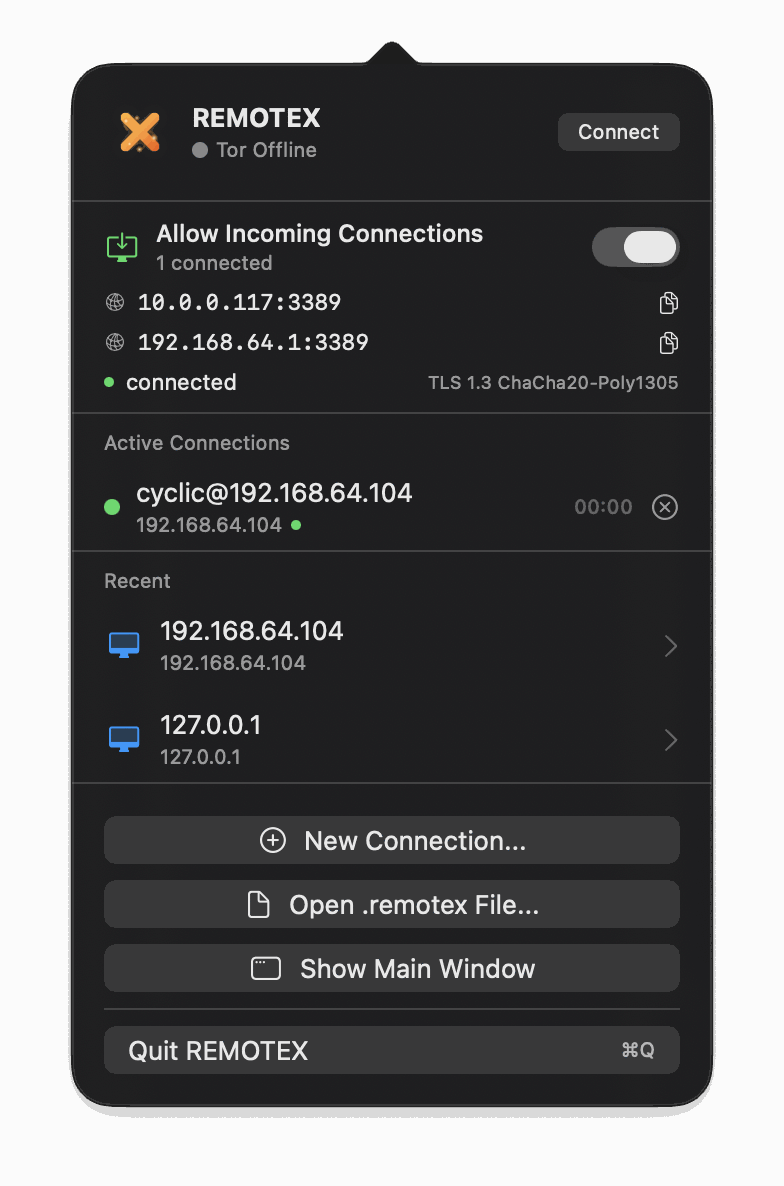Click the 00:00 connection timer
Image resolution: width=784 pixels, height=1186 pixels.
click(x=603, y=507)
